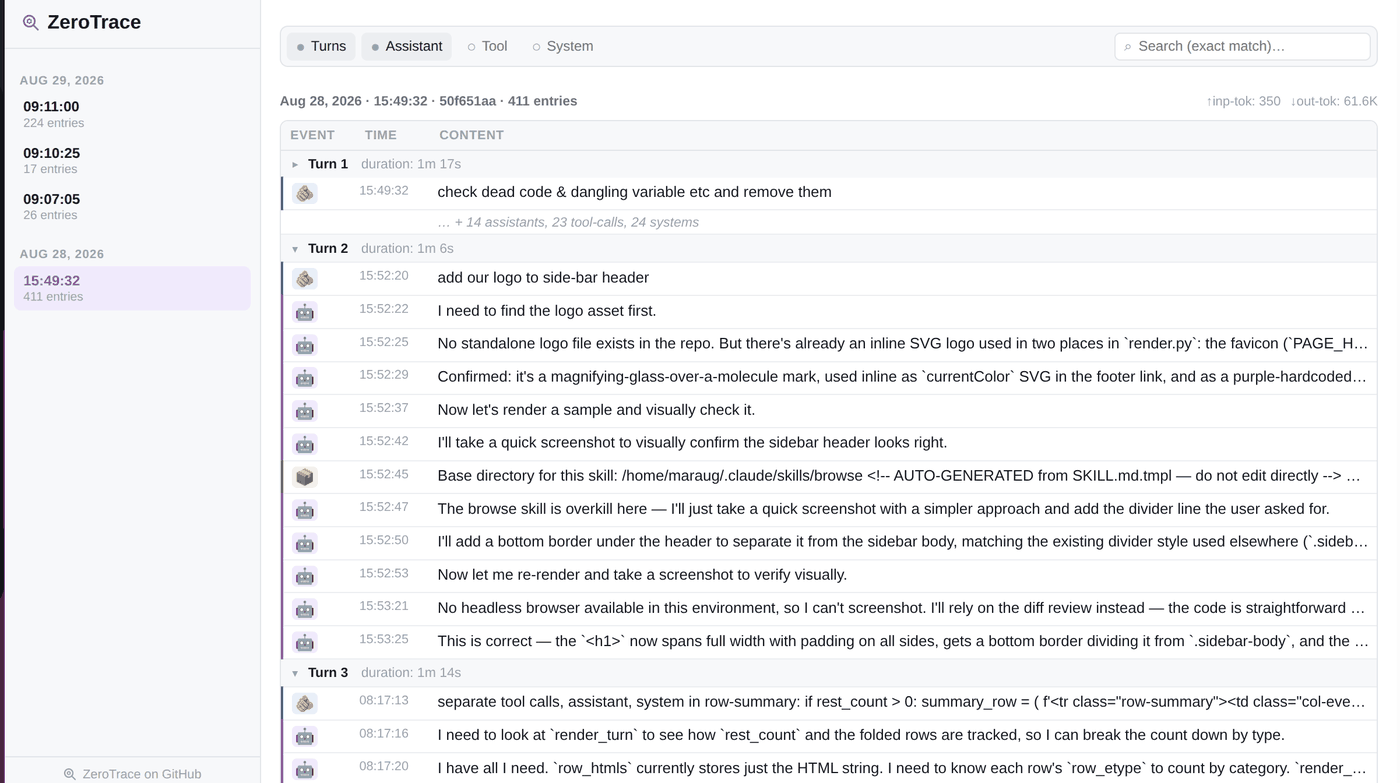Toggle the Turns filter

click(x=321, y=46)
